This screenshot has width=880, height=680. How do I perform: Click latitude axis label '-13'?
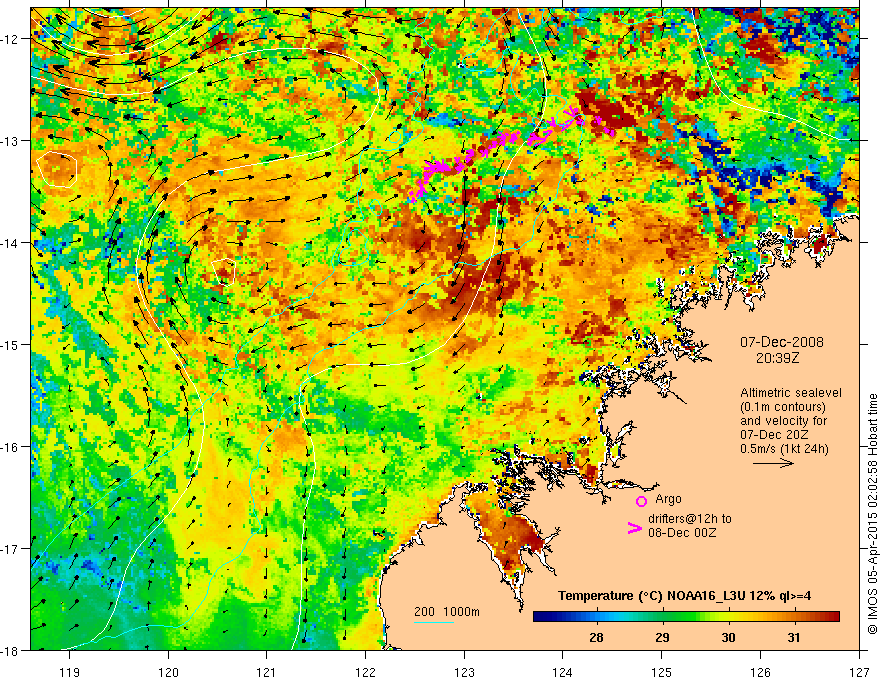click(11, 141)
